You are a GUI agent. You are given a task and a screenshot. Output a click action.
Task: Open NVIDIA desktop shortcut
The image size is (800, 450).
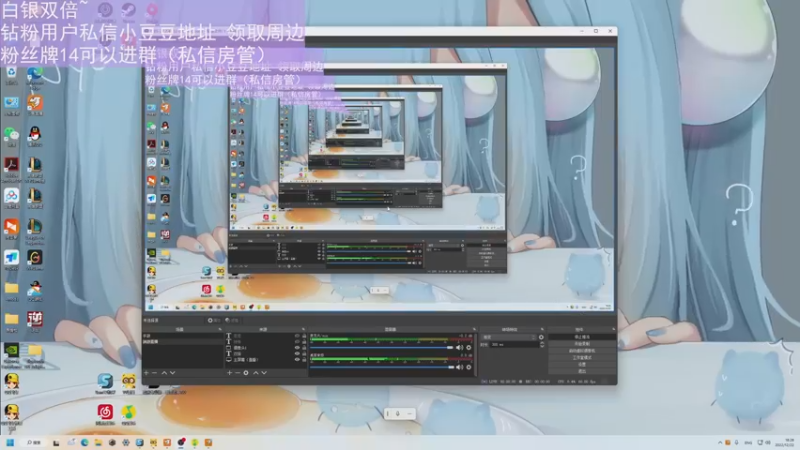(11, 355)
